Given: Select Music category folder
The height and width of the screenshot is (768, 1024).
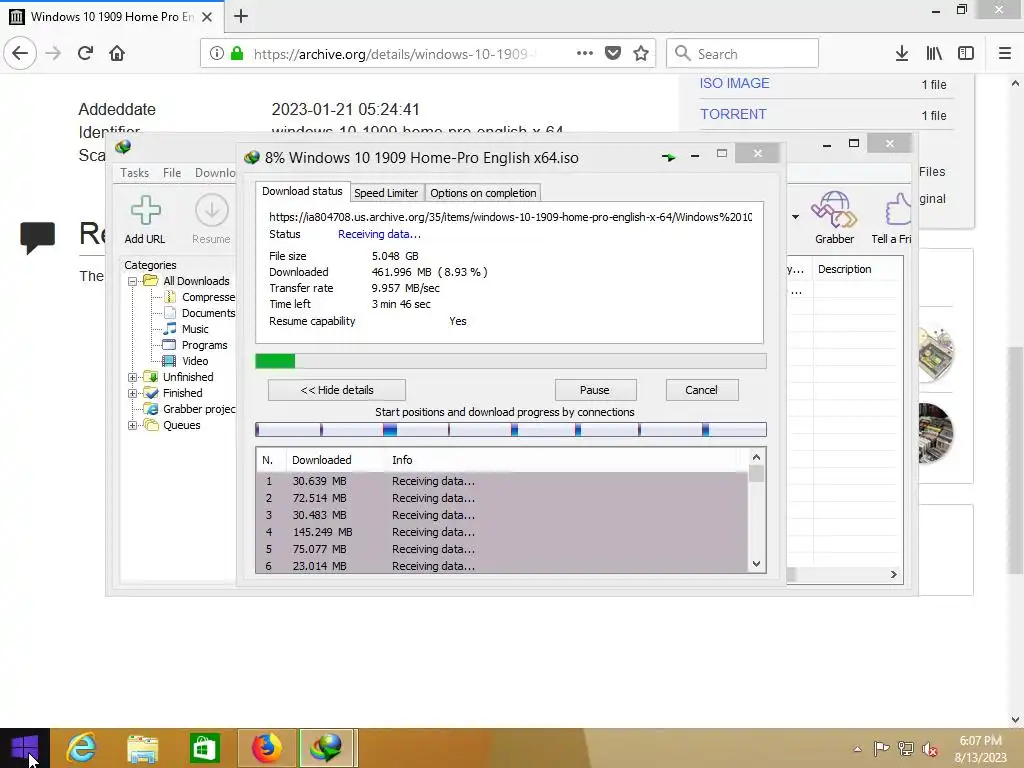Looking at the screenshot, I should [x=186, y=329].
